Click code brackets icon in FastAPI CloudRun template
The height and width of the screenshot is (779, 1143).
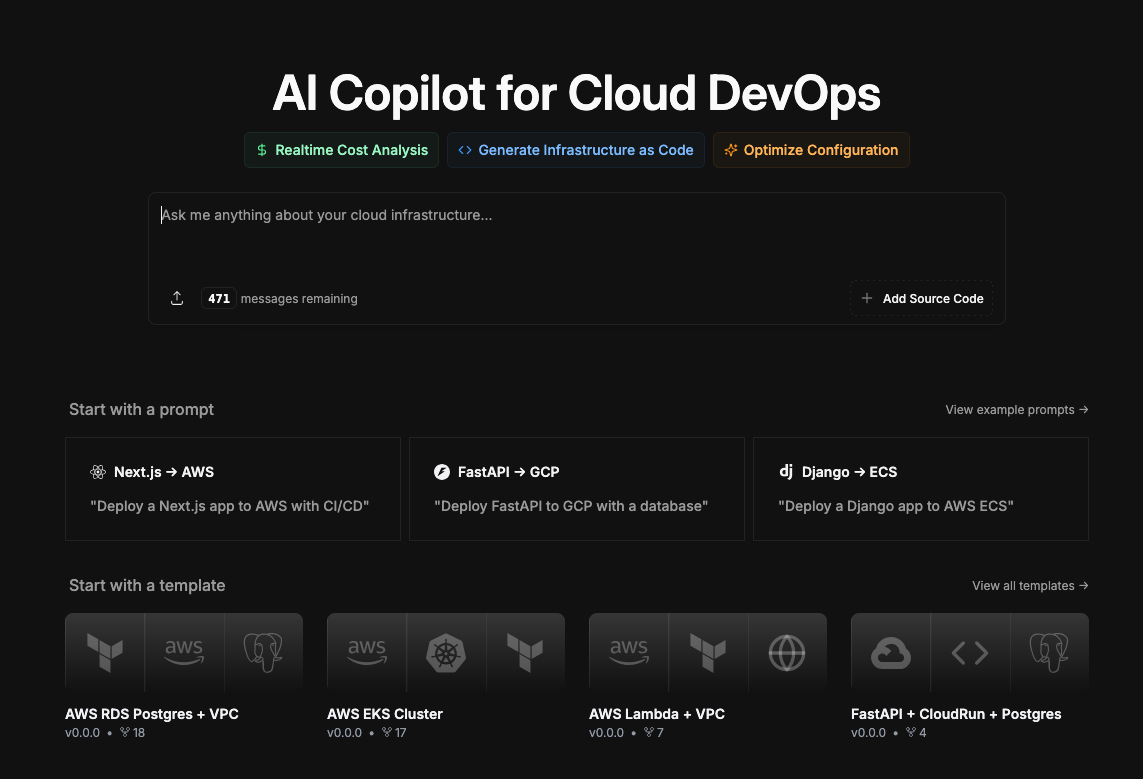(970, 652)
